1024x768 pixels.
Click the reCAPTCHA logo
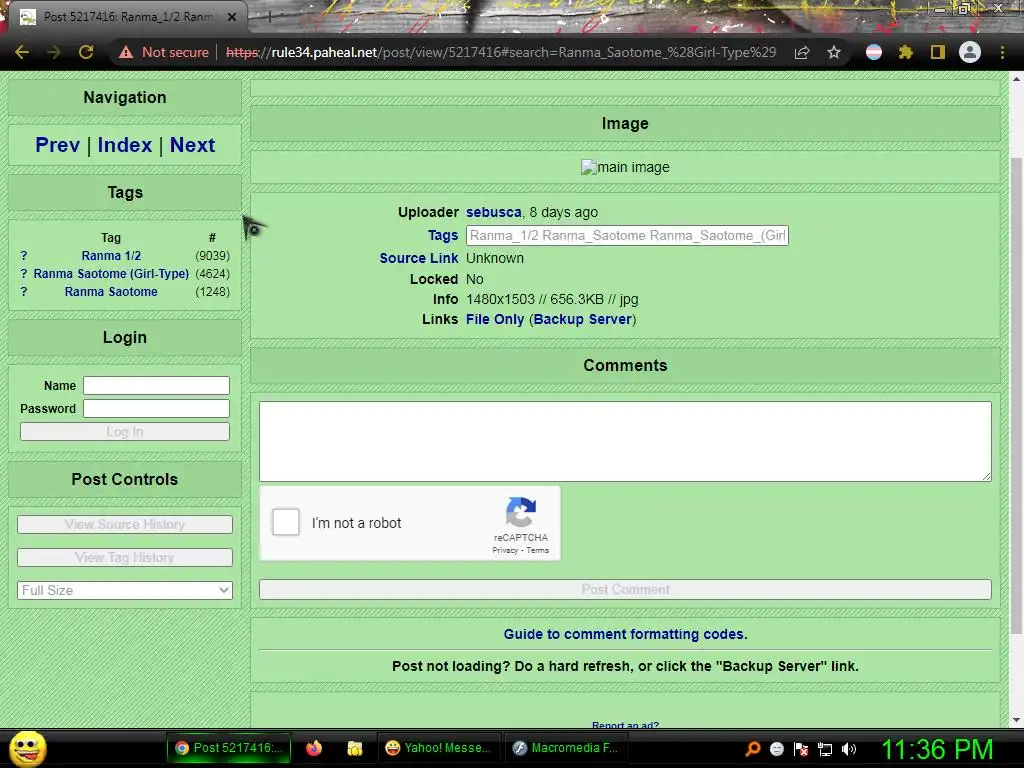(520, 513)
